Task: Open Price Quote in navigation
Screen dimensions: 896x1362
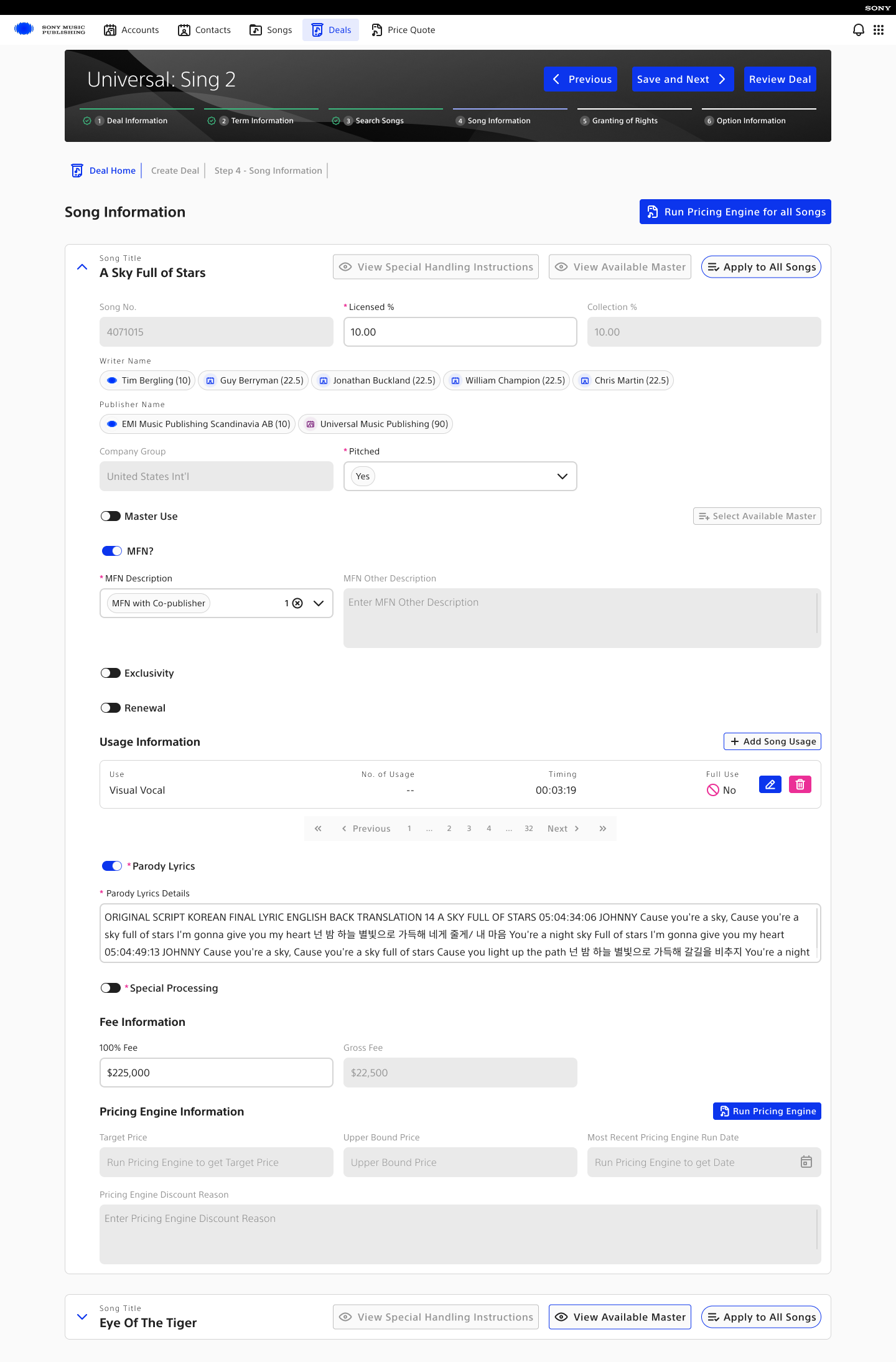Action: click(x=403, y=30)
